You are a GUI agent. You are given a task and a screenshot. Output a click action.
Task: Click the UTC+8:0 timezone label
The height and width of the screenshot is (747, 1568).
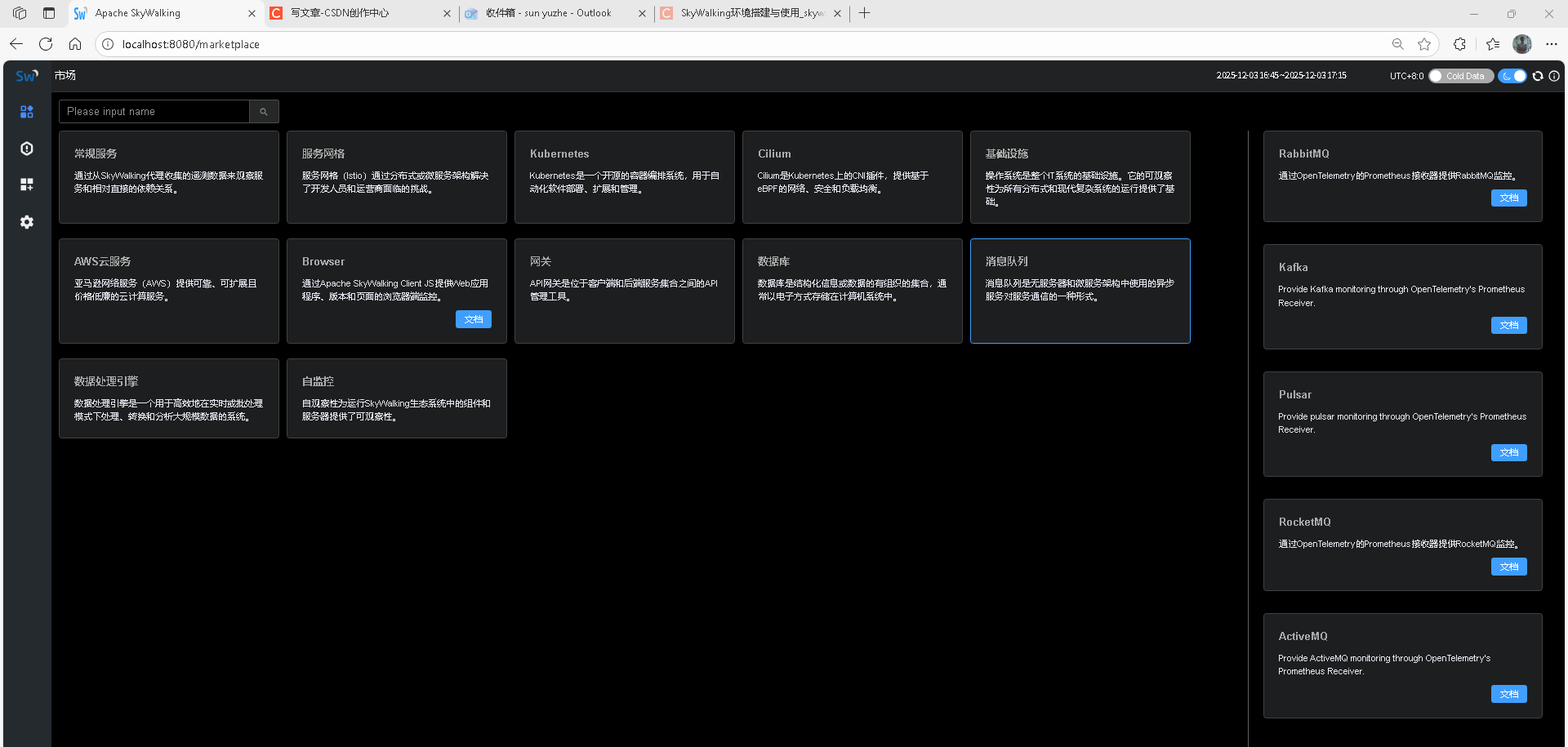tap(1406, 76)
